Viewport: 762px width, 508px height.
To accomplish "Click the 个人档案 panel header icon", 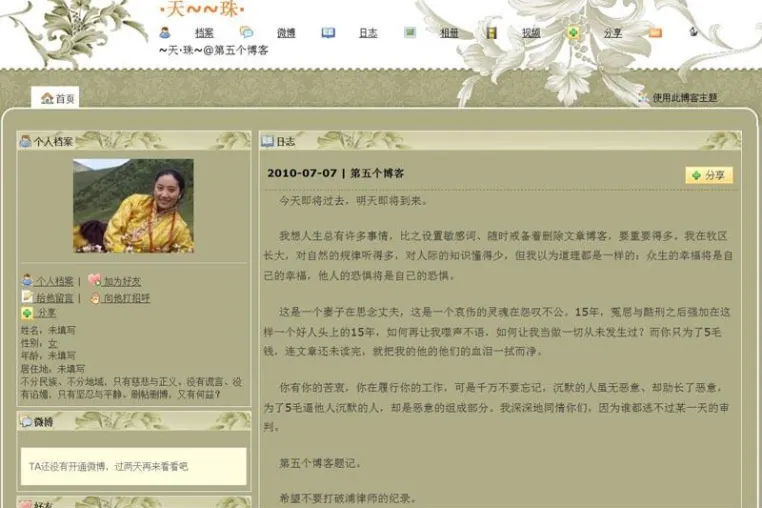I will [x=25, y=141].
